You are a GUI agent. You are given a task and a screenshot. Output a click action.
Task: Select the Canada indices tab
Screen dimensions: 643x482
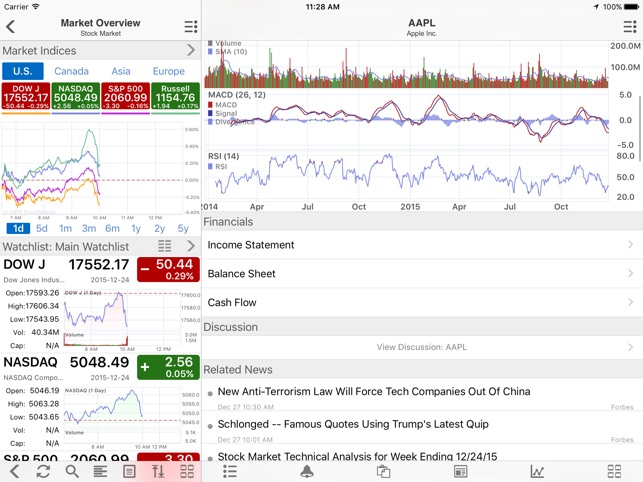(x=71, y=71)
